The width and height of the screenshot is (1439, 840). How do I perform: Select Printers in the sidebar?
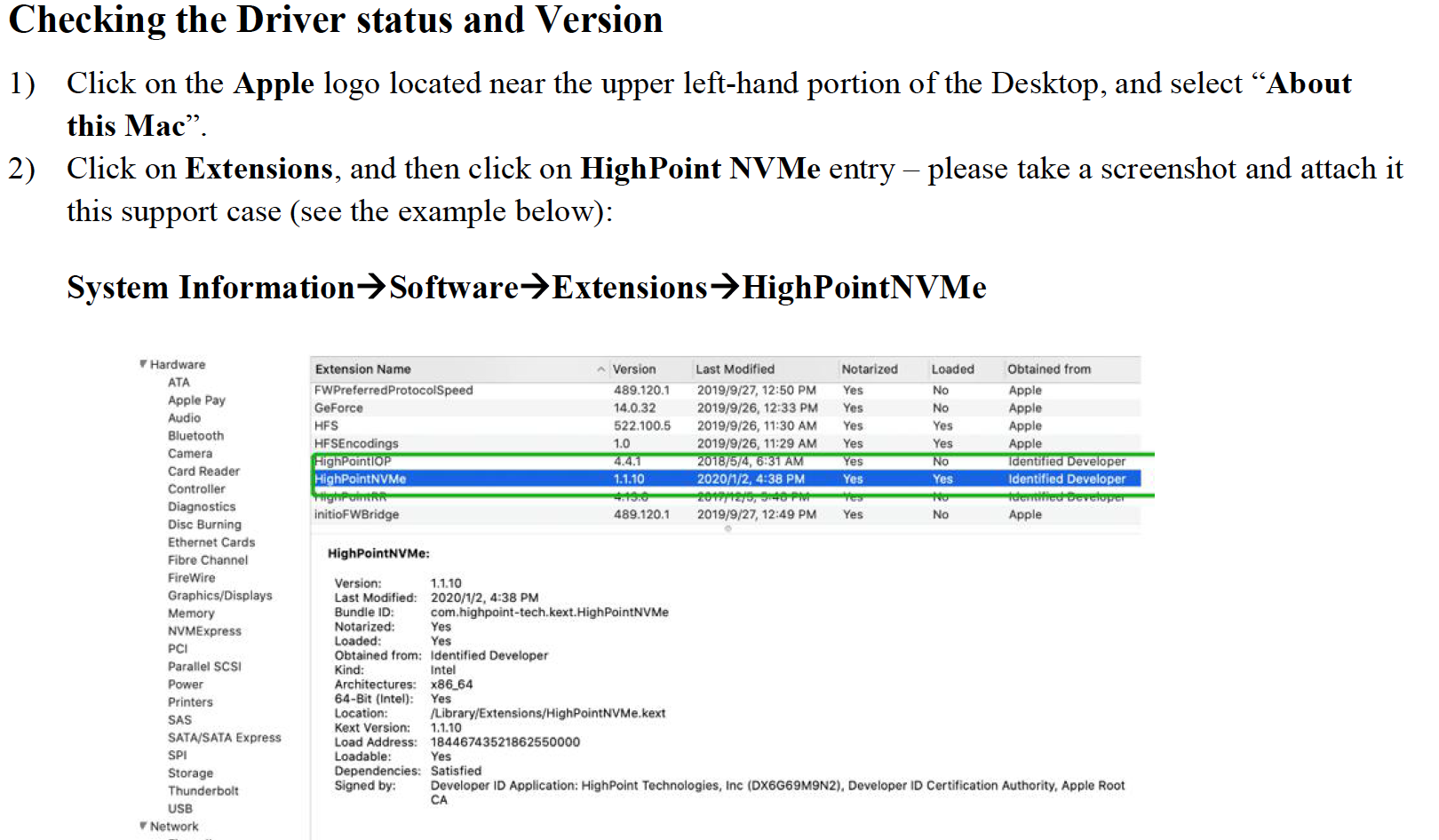tap(190, 701)
